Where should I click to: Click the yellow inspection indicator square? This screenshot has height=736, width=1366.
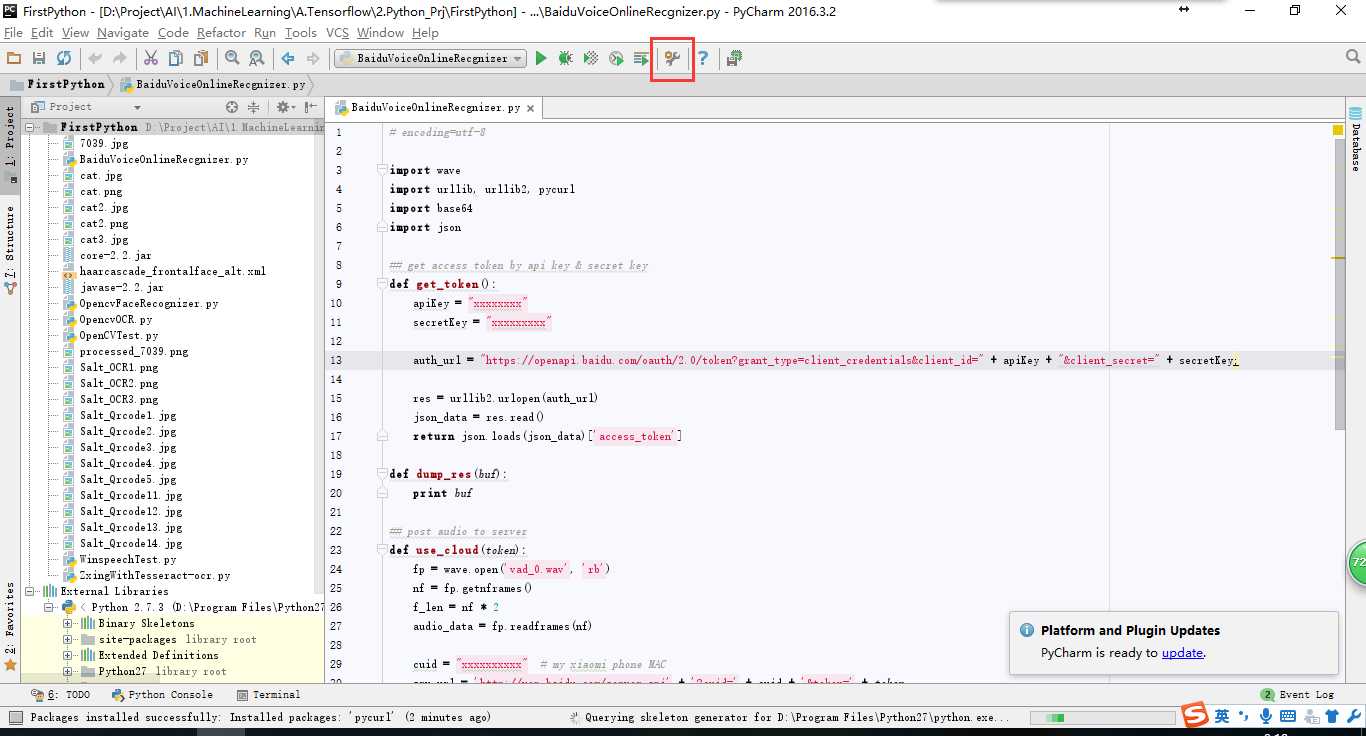coord(1338,130)
